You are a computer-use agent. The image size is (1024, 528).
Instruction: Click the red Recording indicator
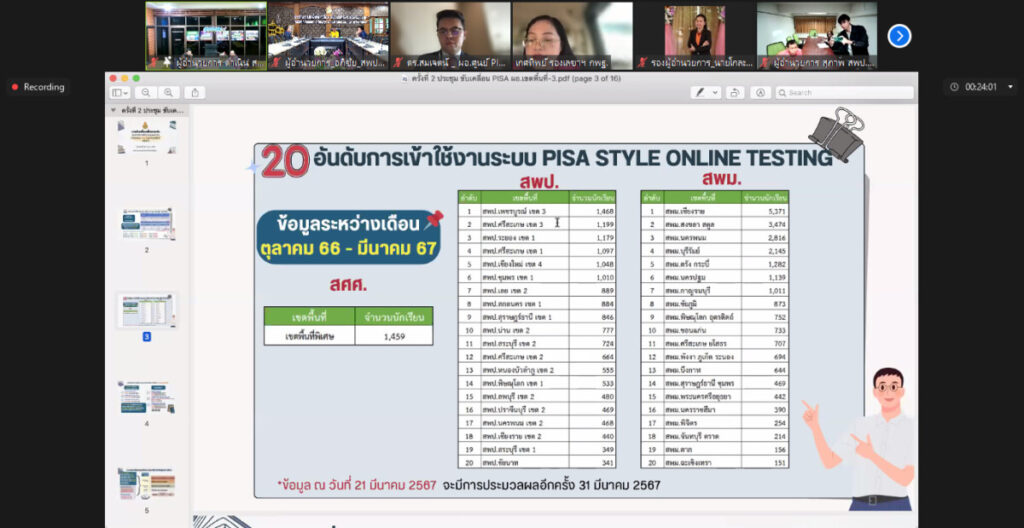tap(38, 87)
